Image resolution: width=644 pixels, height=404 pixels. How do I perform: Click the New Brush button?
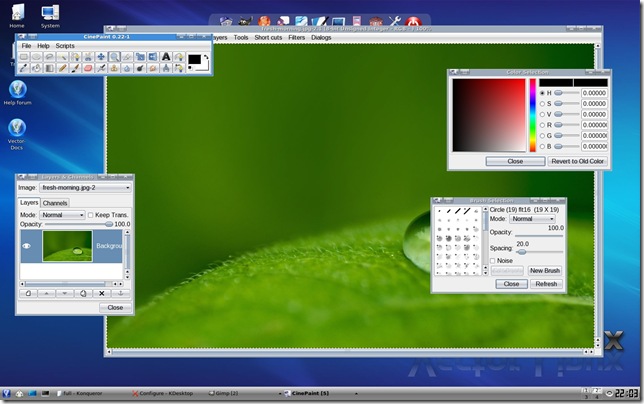tap(545, 271)
